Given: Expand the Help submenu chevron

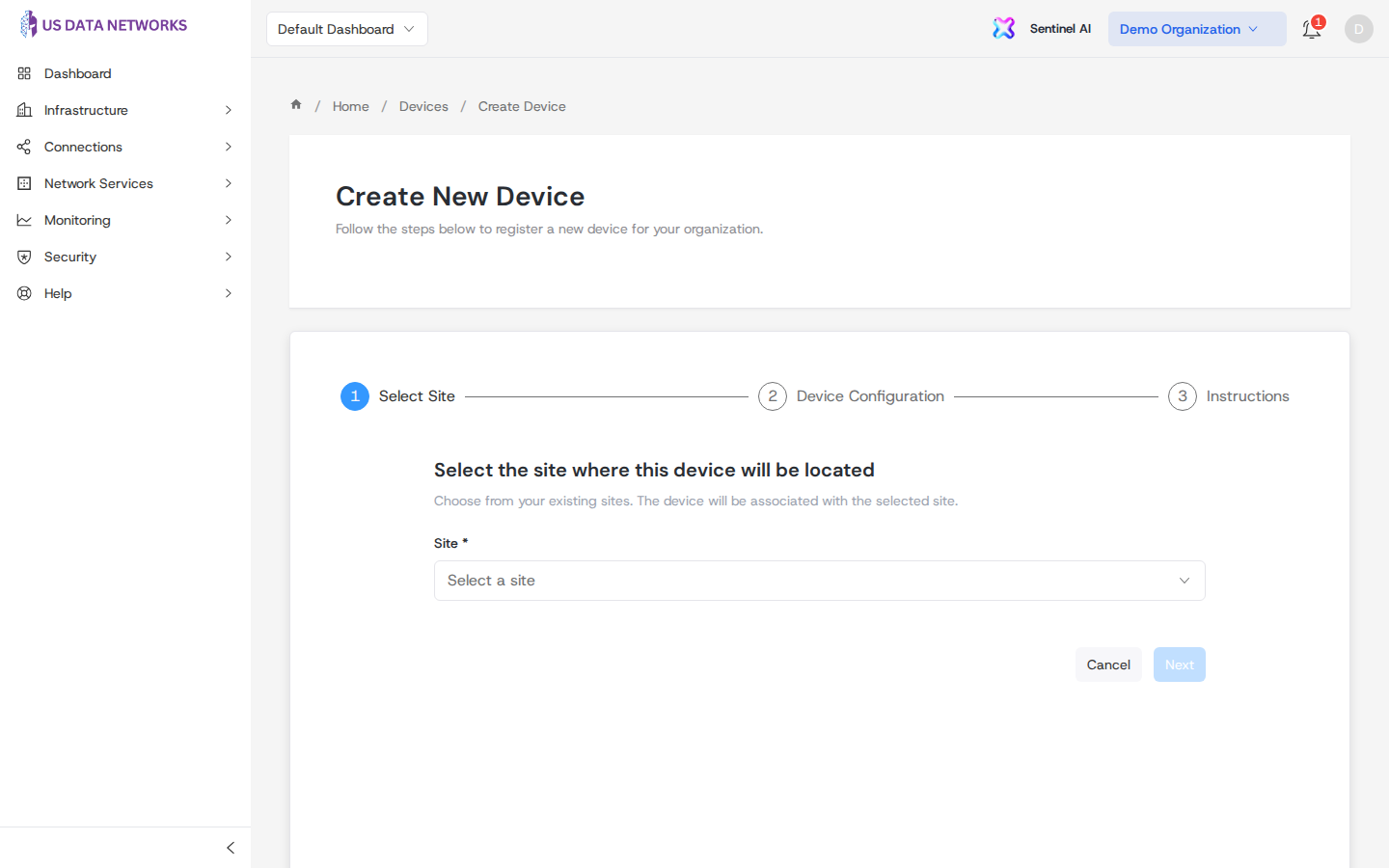Looking at the screenshot, I should point(229,293).
